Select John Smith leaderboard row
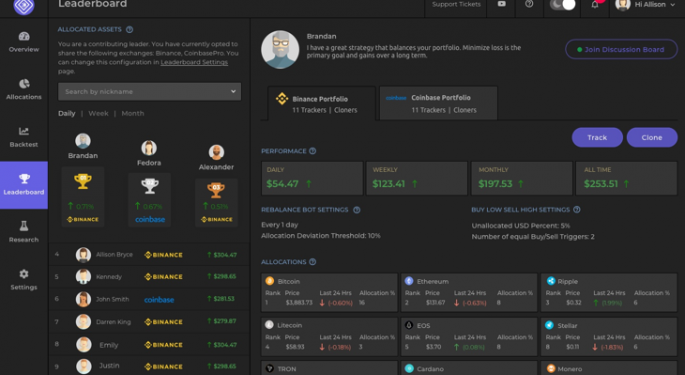 pyautogui.click(x=149, y=299)
